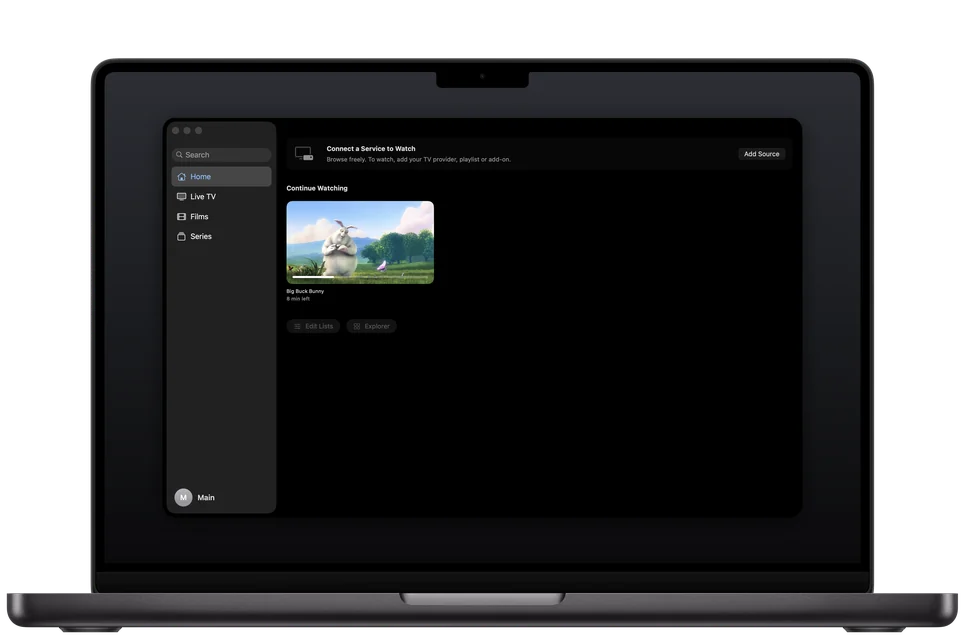The image size is (965, 635).
Task: Click the Big Buck Bunny progress bar
Action: coord(360,278)
